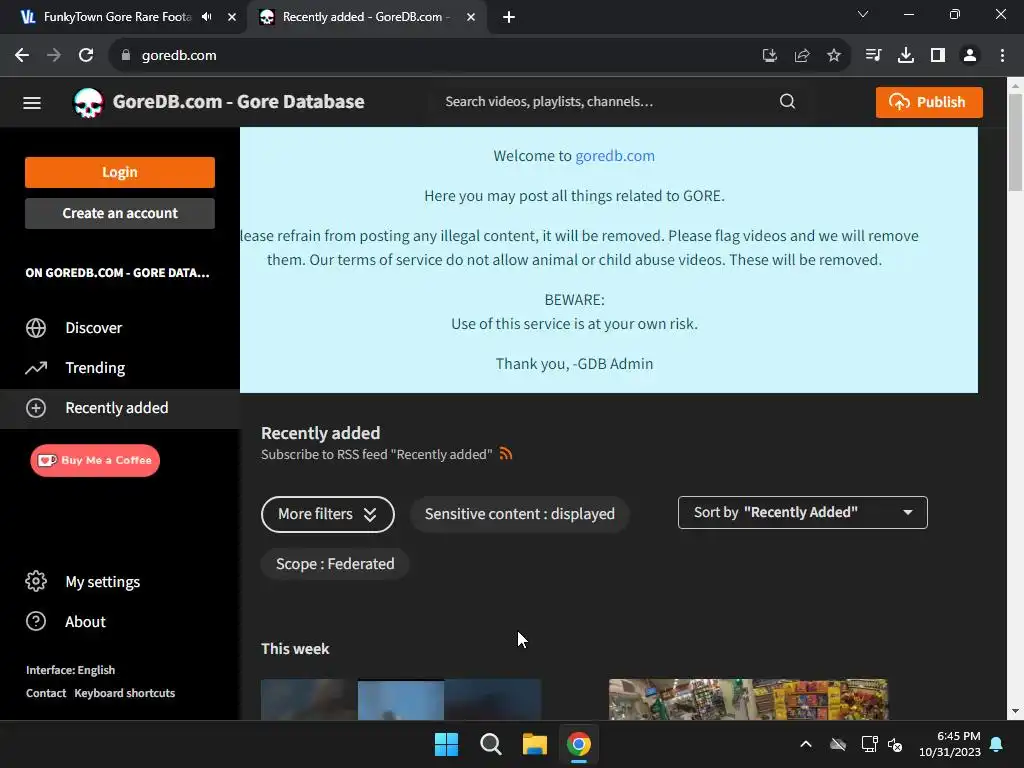1024x768 pixels.
Task: Click Scope : Federated filter chip
Action: [335, 564]
